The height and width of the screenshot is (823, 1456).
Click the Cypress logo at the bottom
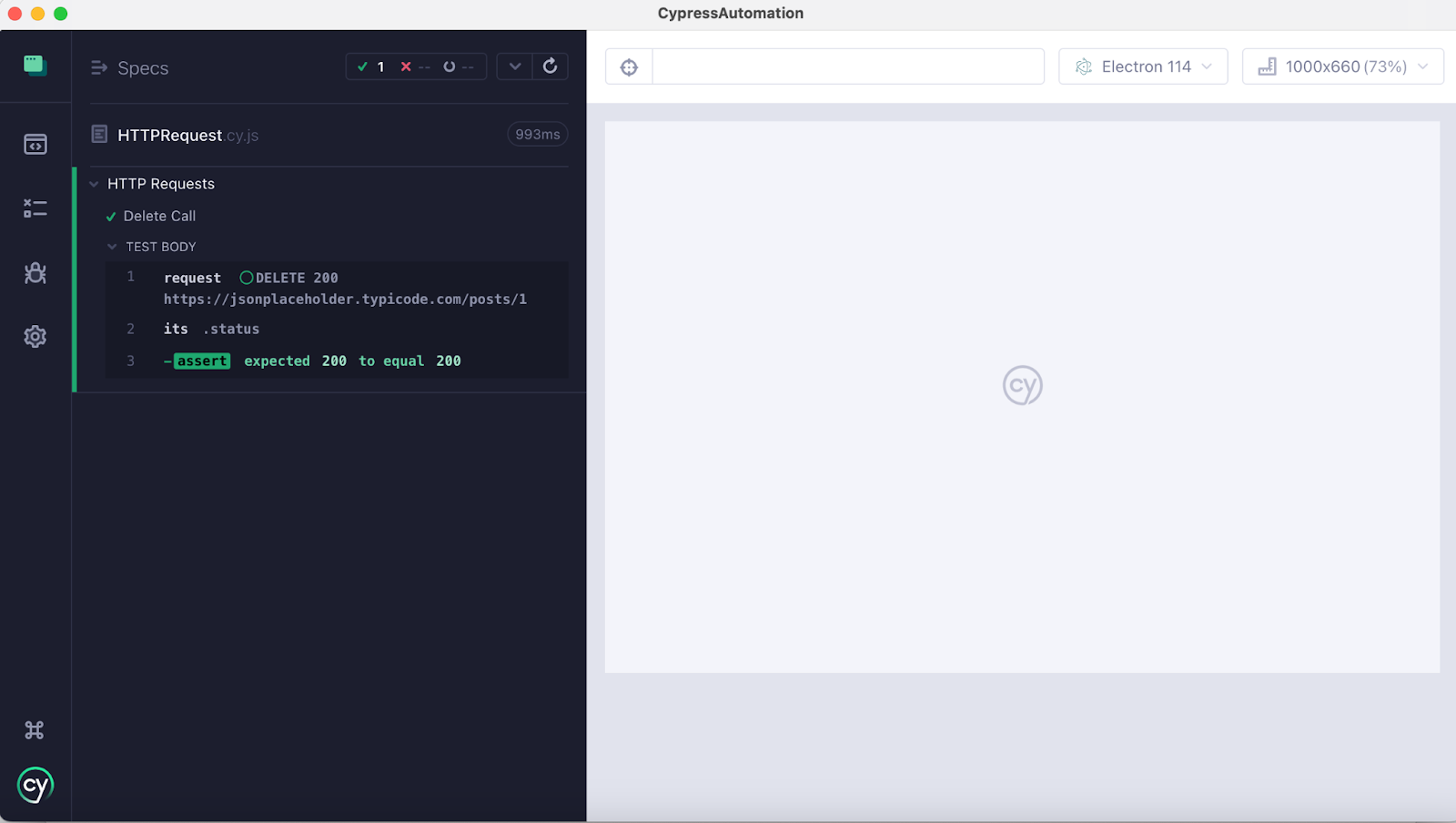tap(35, 784)
